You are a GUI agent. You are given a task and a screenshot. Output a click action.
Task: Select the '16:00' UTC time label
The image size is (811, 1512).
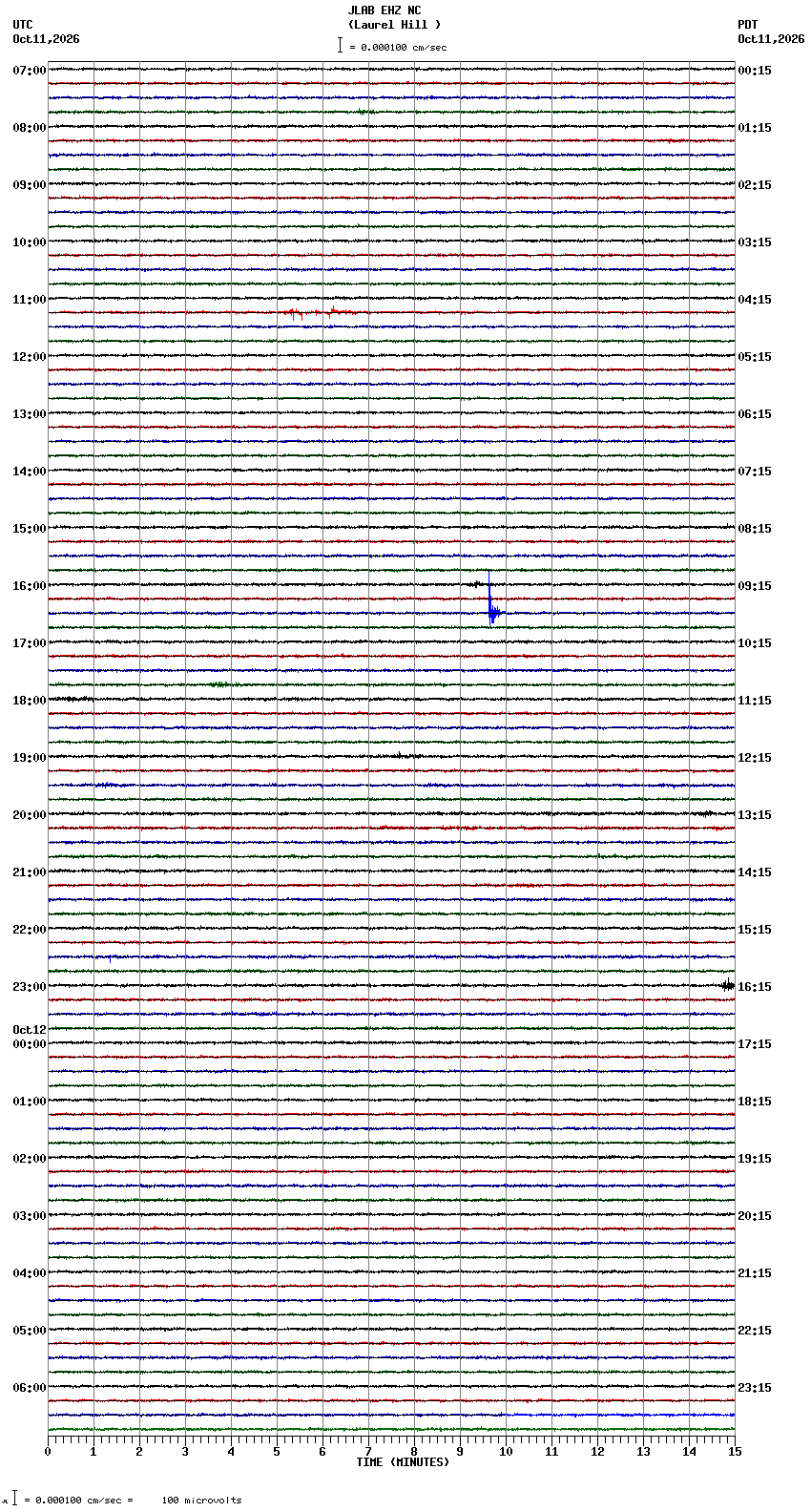[x=30, y=586]
